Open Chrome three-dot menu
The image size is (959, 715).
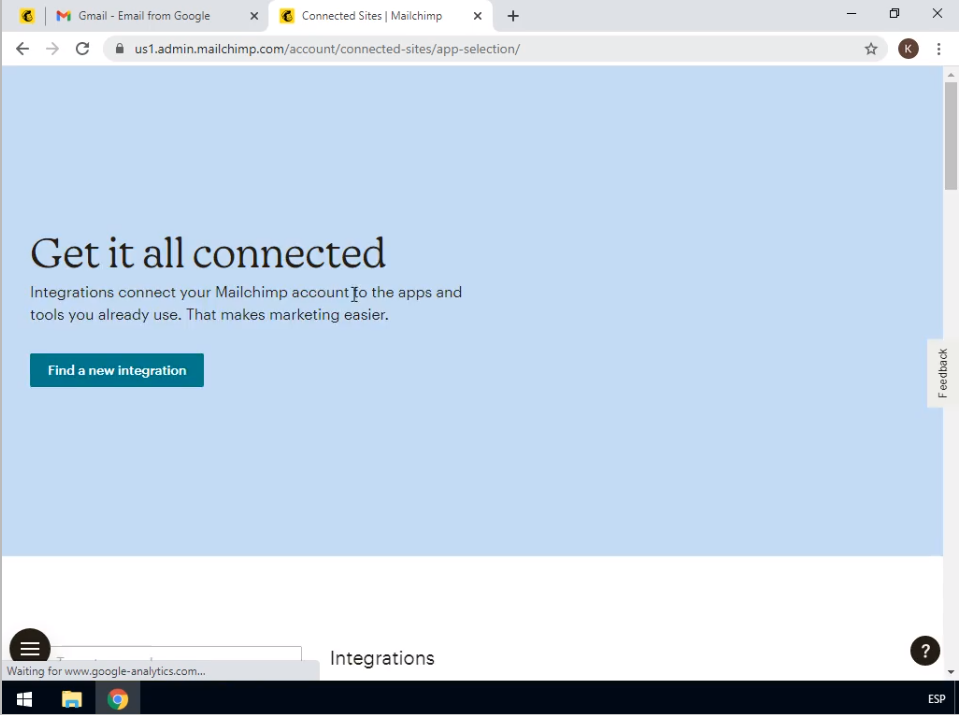(x=939, y=49)
